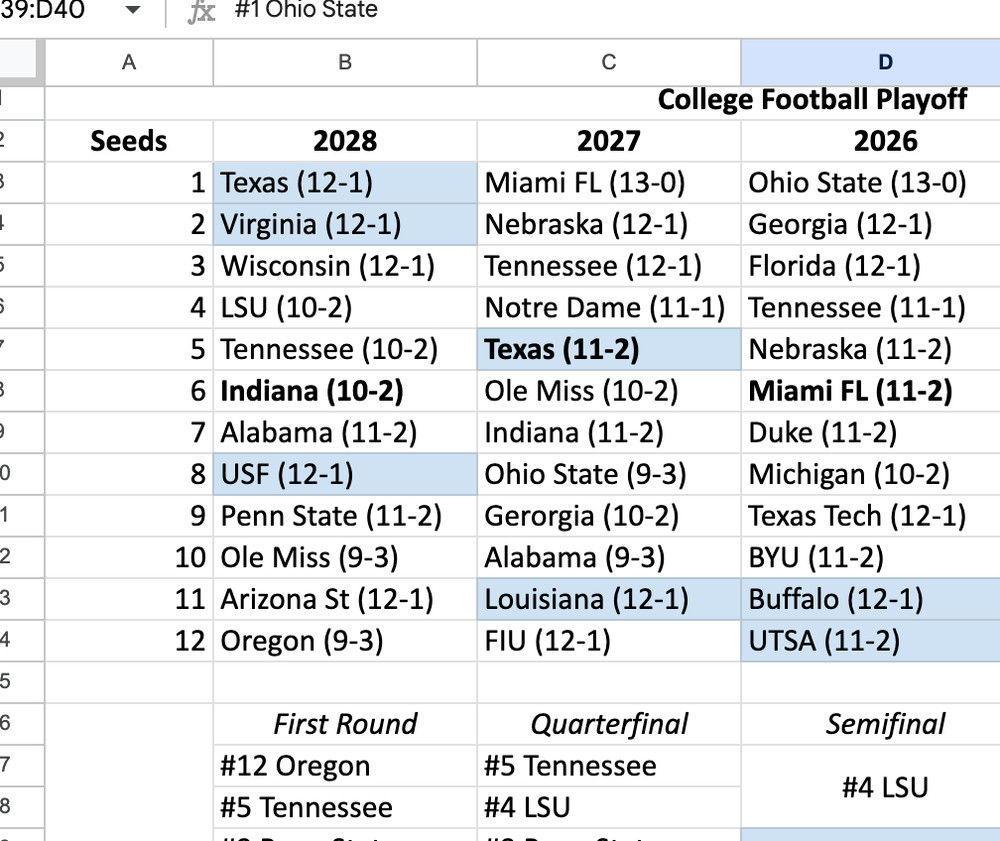The height and width of the screenshot is (841, 1000).
Task: Select column A header
Action: point(128,62)
